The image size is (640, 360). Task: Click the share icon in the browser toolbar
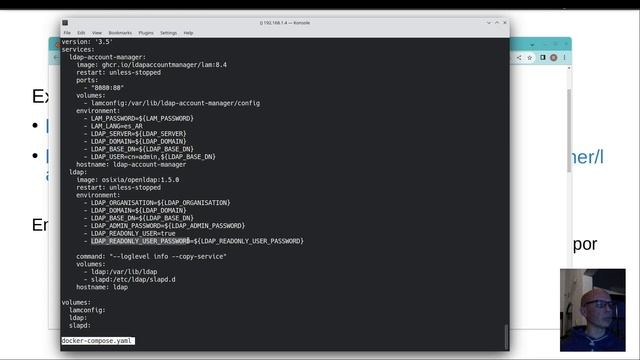coord(519,58)
